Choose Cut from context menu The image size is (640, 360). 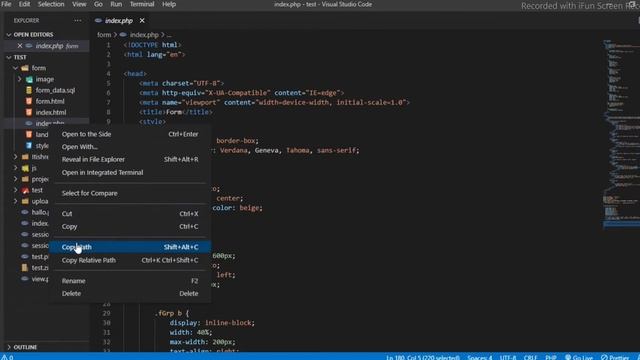click(x=130, y=213)
